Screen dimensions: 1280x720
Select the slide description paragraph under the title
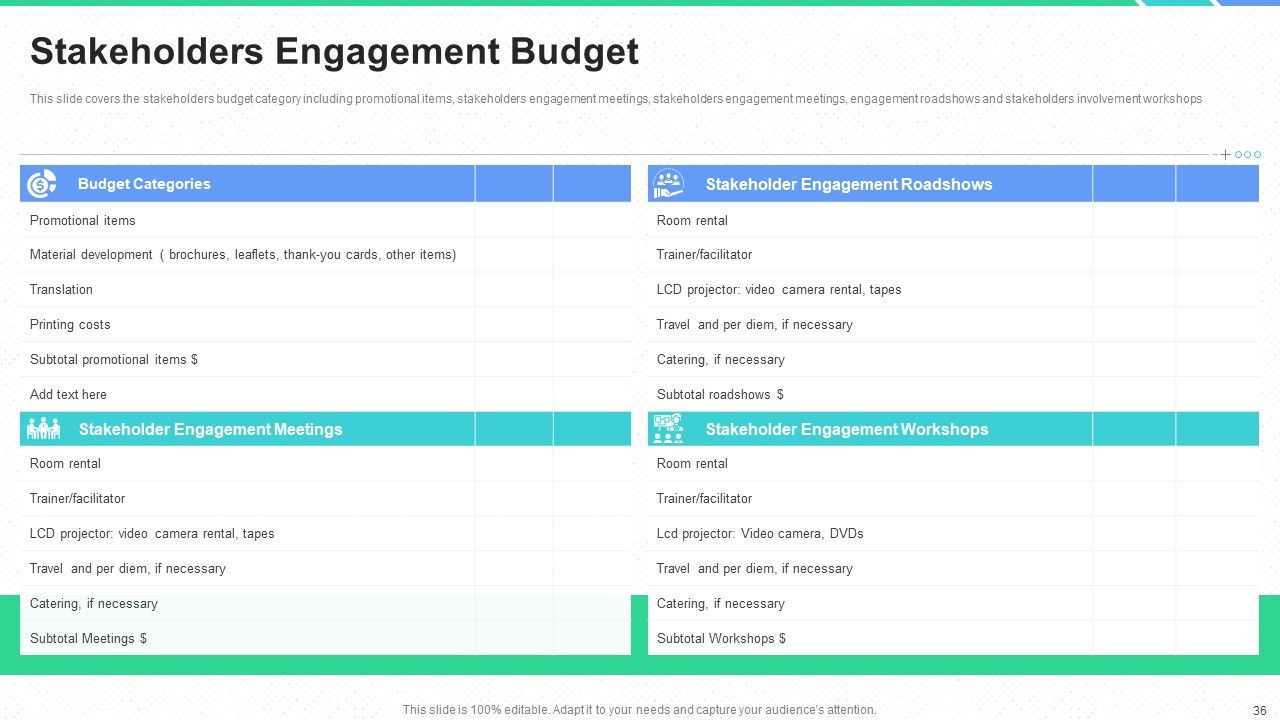pos(616,99)
